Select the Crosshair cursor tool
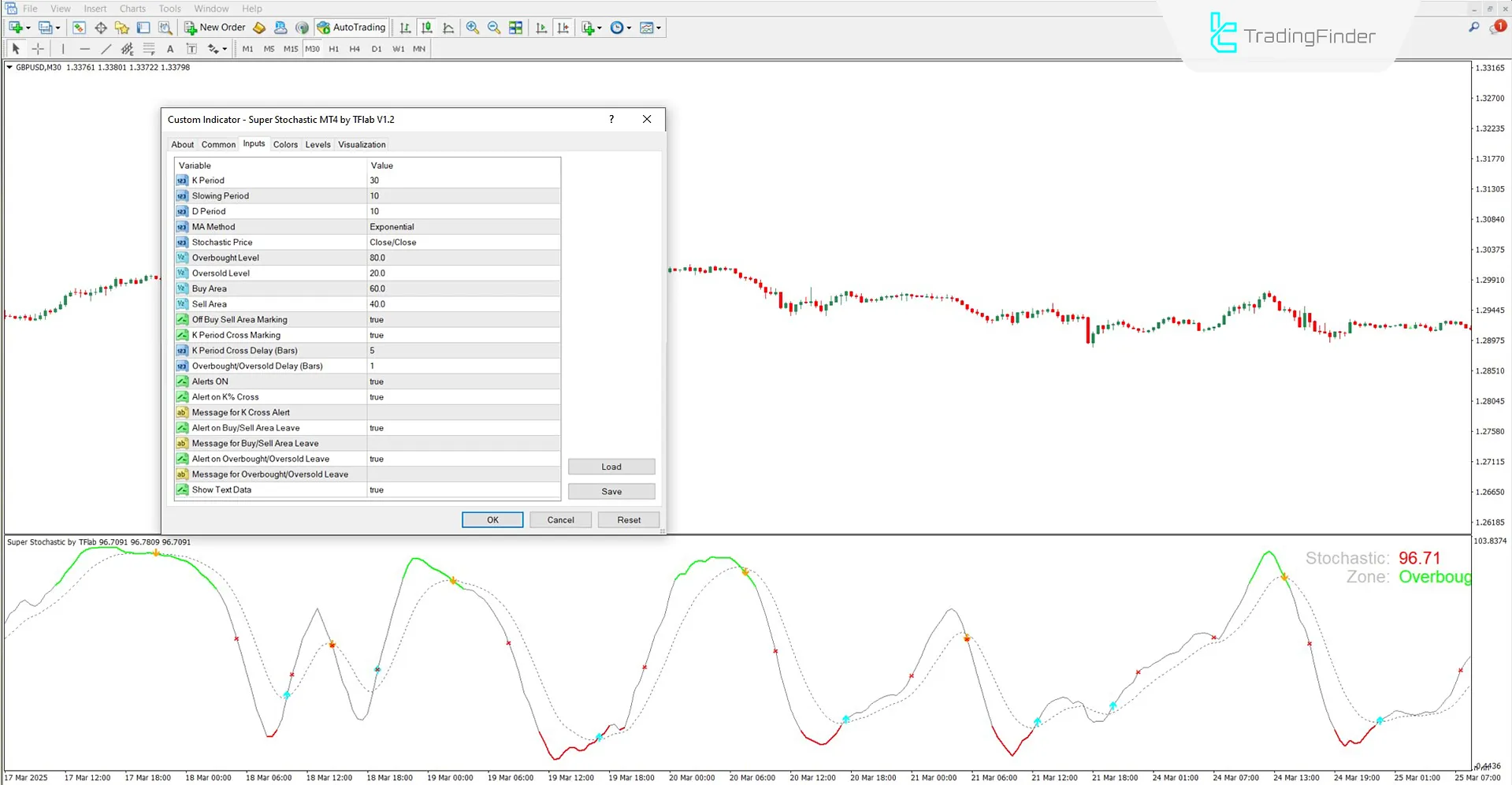1512x785 pixels. coord(38,49)
